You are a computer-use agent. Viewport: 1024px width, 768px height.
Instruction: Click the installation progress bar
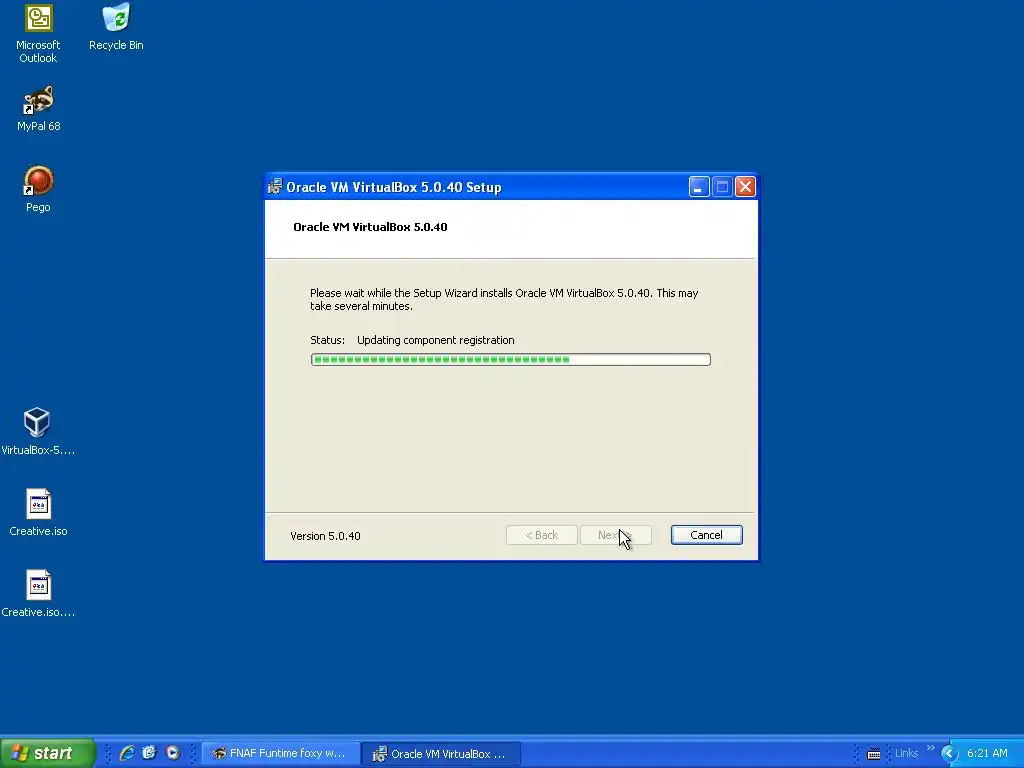[x=511, y=359]
